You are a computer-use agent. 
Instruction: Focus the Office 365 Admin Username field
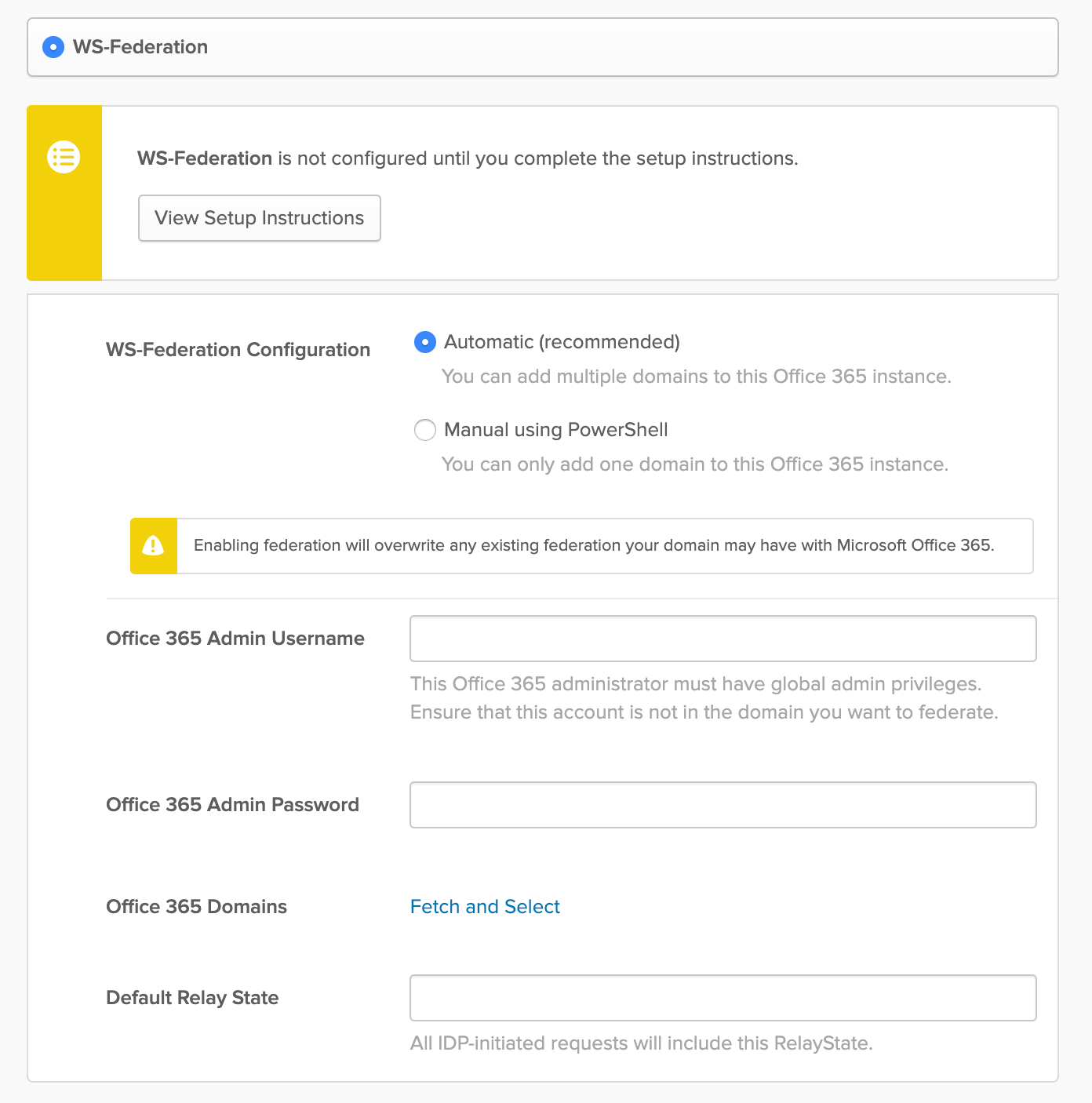pos(723,639)
